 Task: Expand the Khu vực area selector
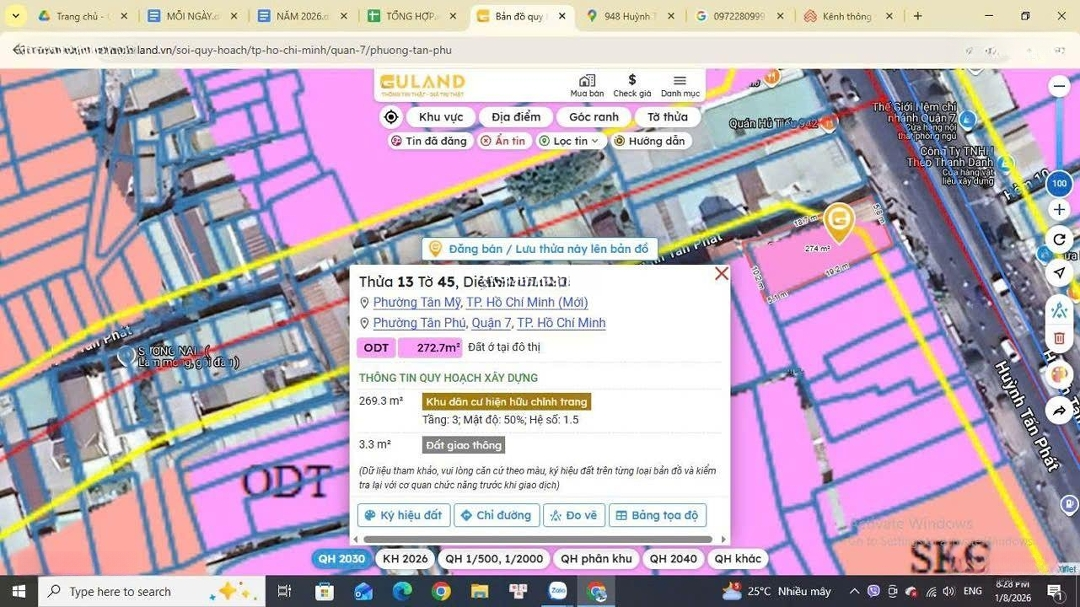[x=441, y=117]
